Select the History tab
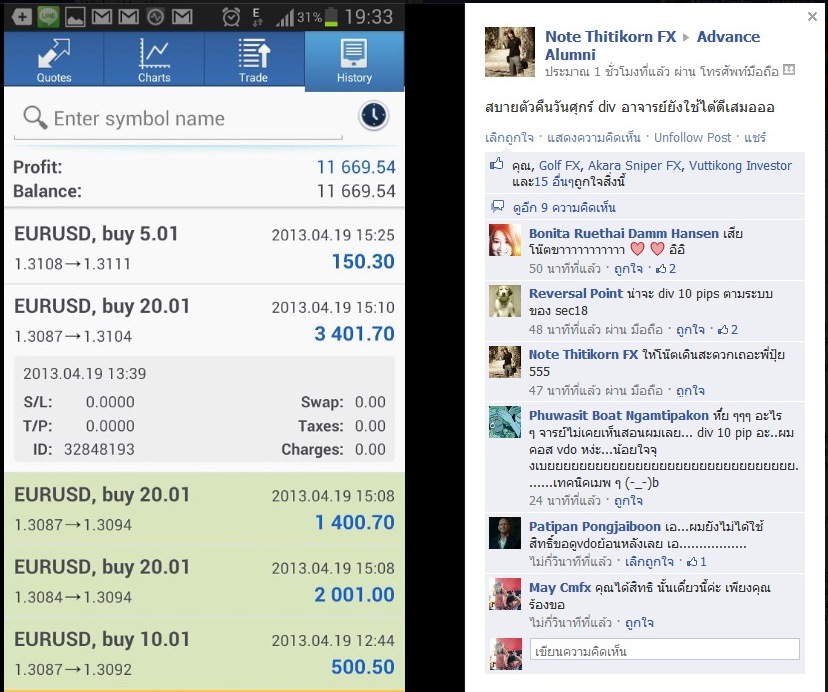Screen dimensions: 828x692 coord(354,60)
